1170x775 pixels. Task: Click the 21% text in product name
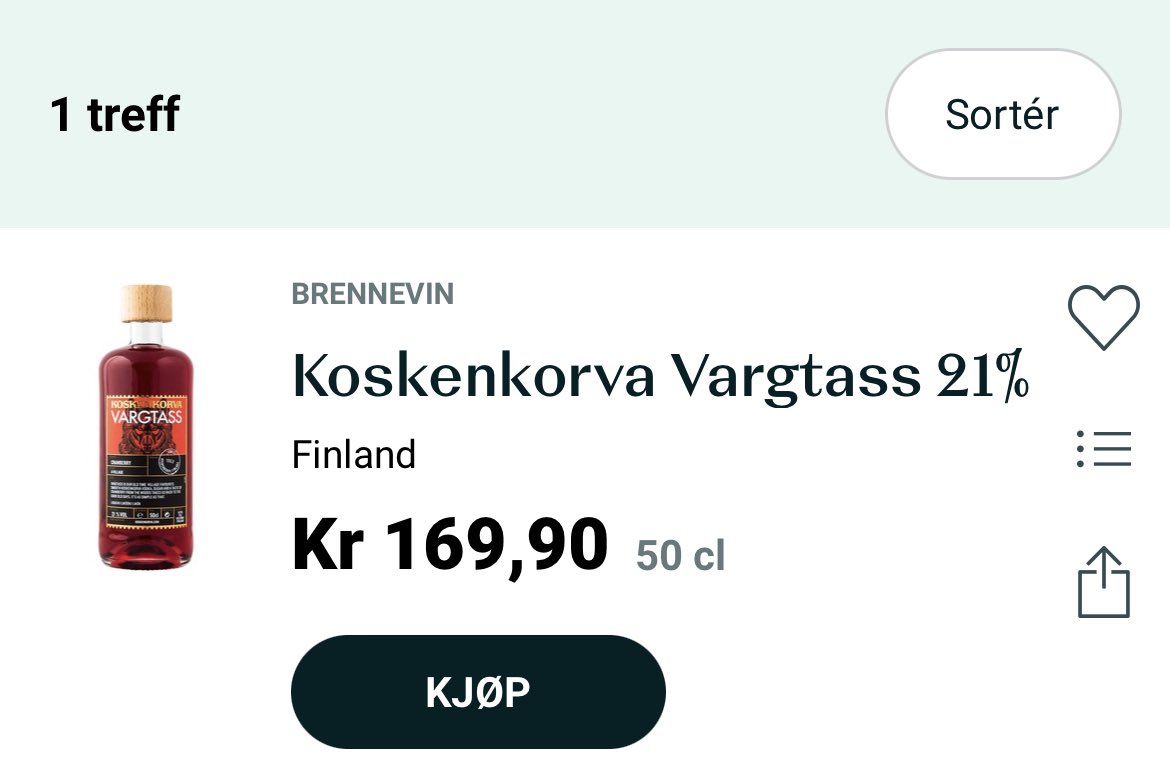pyautogui.click(x=983, y=375)
